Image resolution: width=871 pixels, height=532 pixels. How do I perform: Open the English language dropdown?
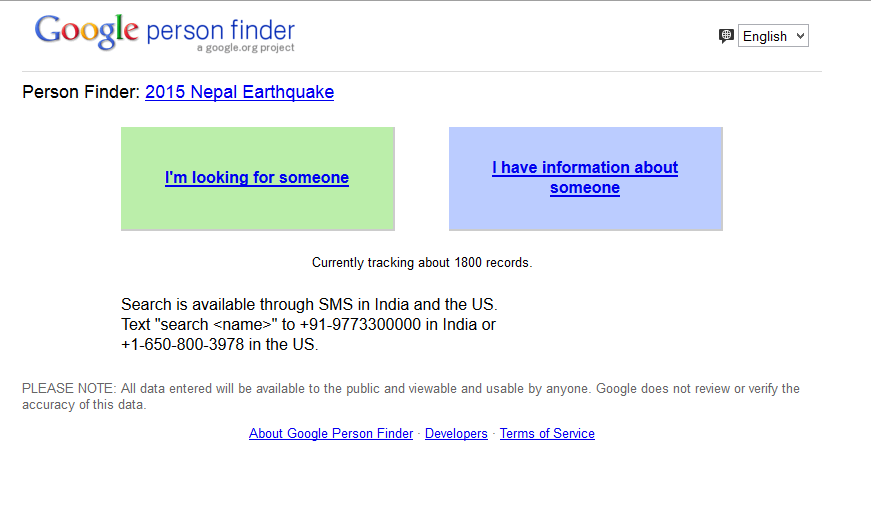pos(773,36)
